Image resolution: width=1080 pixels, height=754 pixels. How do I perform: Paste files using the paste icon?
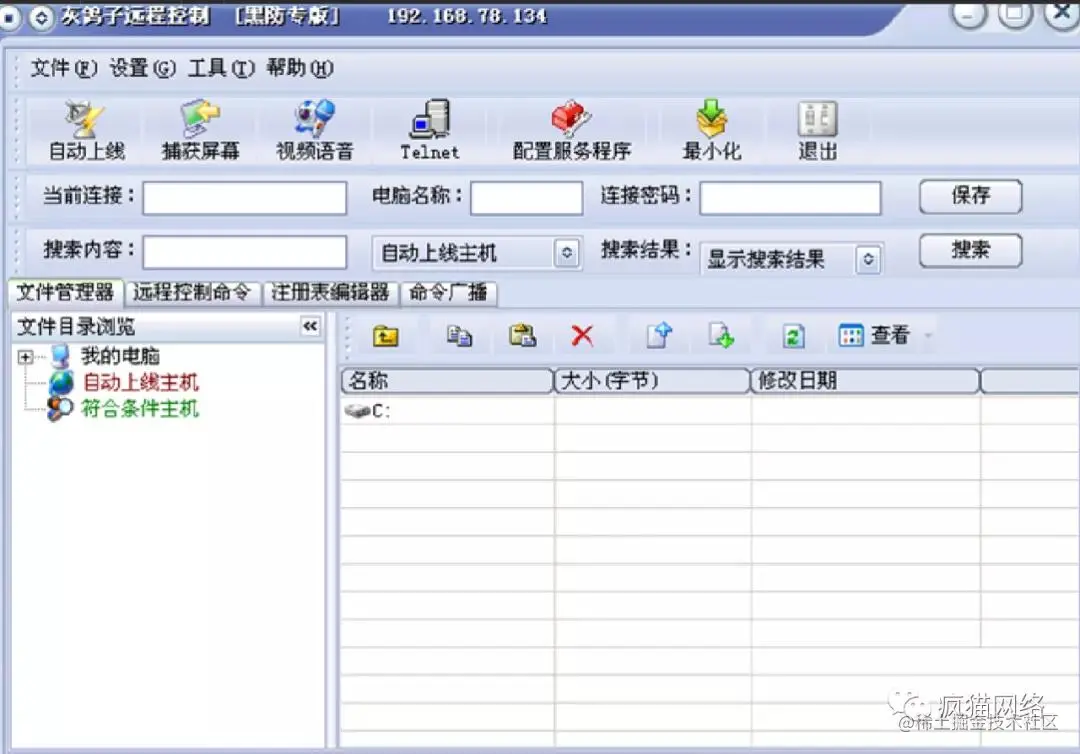point(520,336)
